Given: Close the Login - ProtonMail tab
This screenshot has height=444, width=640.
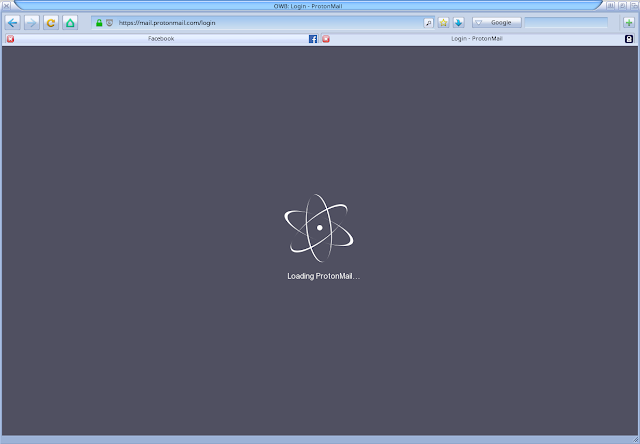Looking at the screenshot, I should [326, 39].
